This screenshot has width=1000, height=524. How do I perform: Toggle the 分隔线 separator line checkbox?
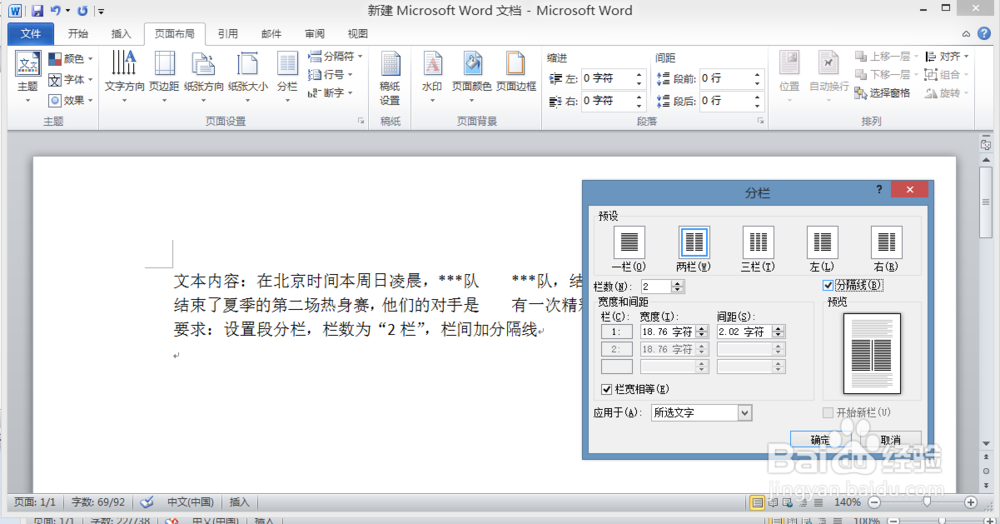click(x=828, y=286)
